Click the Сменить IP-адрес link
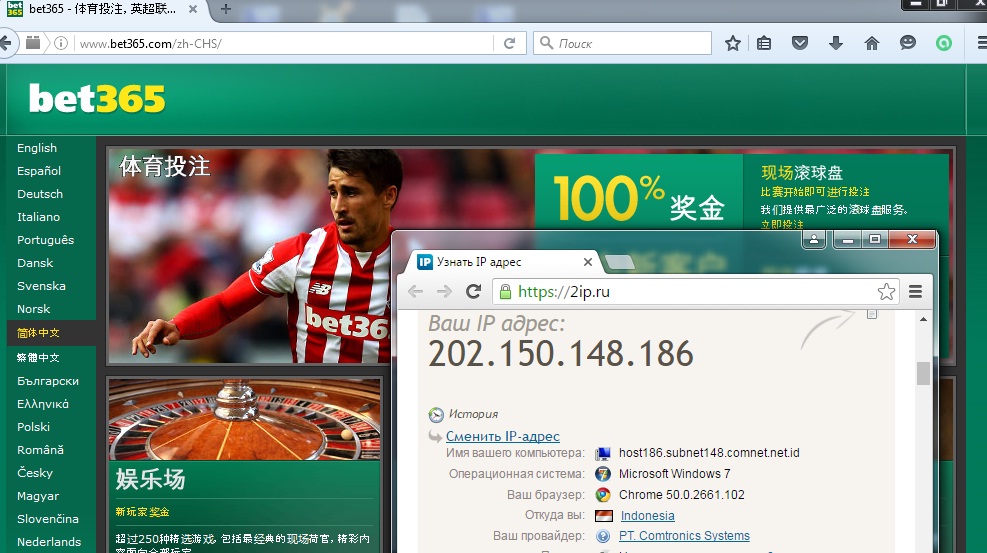 point(502,436)
